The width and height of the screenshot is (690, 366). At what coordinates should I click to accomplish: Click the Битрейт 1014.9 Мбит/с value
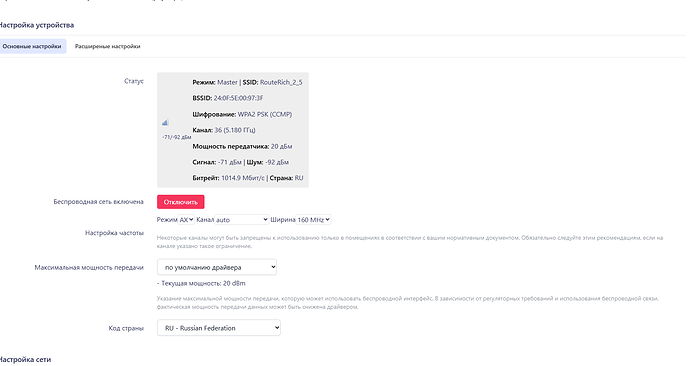point(243,178)
